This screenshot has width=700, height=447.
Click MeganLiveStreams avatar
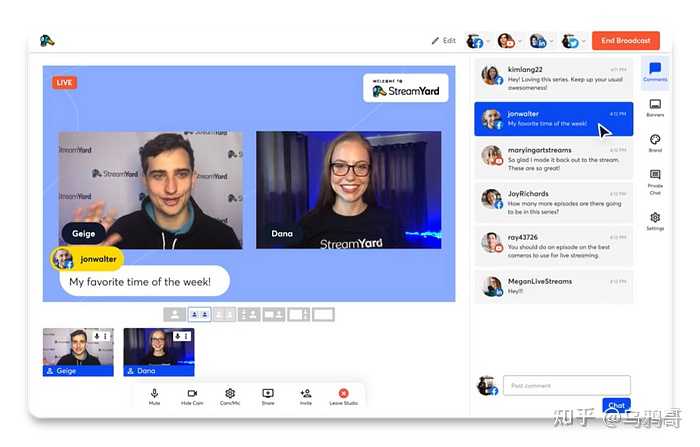click(x=492, y=286)
